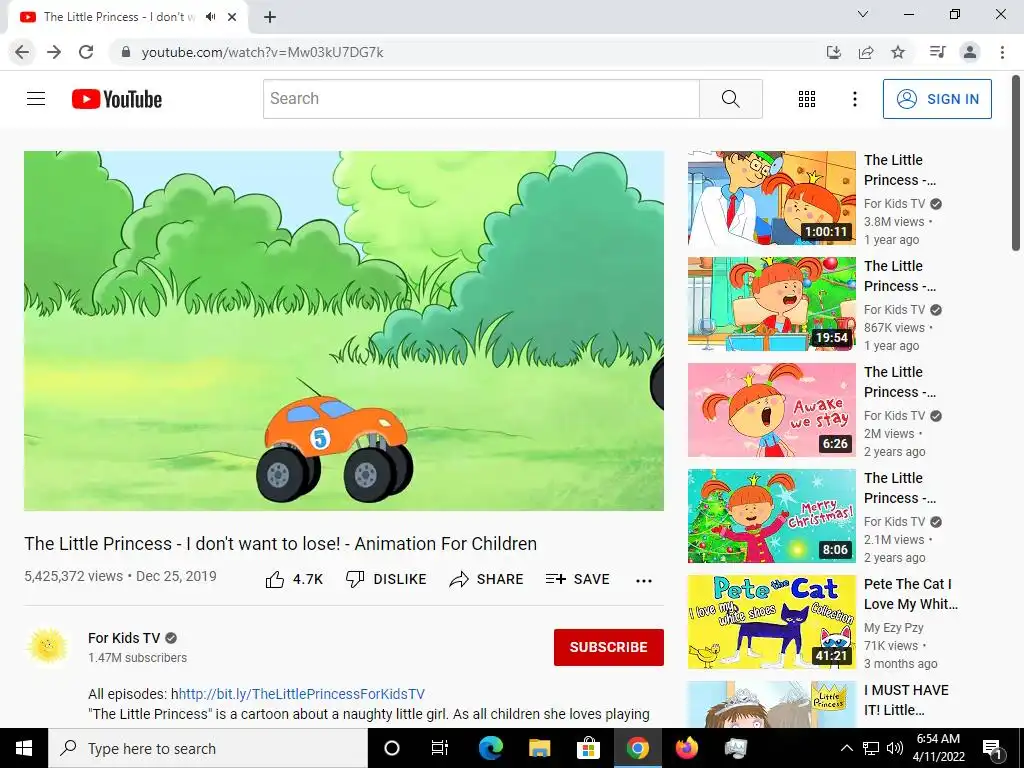Open Pete the Cat collection thumbnail
The image size is (1024, 768).
pyautogui.click(x=771, y=622)
